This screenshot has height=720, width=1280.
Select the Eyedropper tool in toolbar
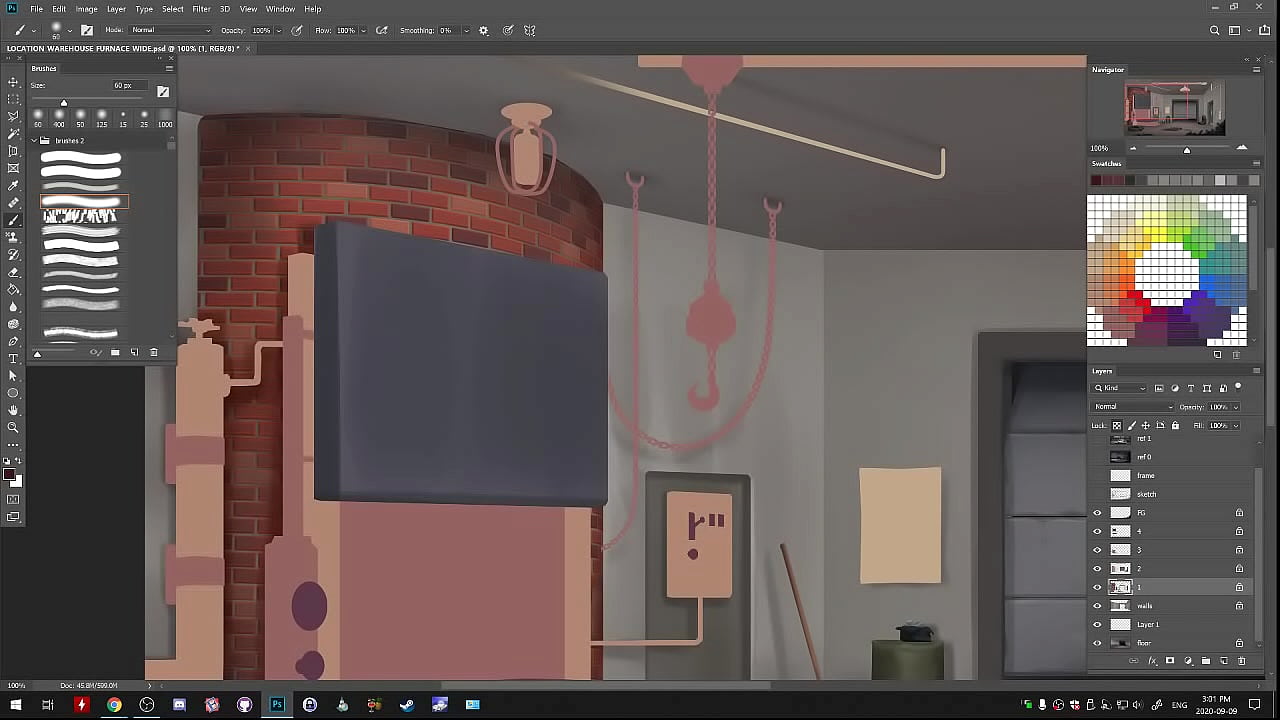point(13,186)
